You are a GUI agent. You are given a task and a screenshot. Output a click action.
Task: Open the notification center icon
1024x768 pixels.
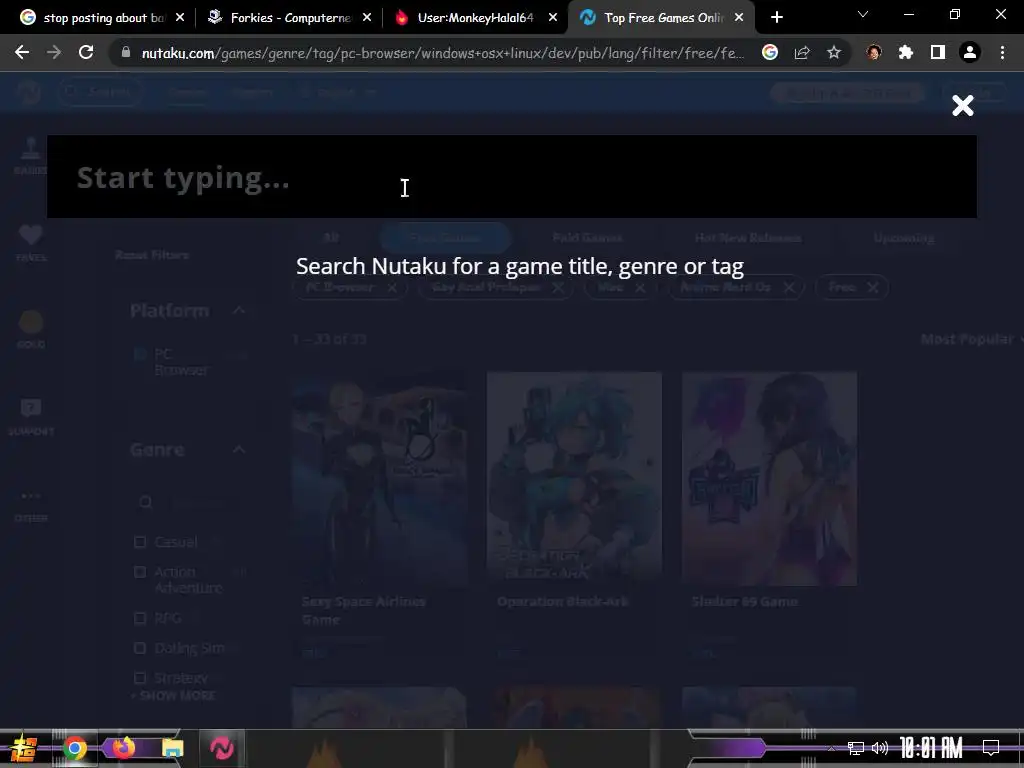991,748
